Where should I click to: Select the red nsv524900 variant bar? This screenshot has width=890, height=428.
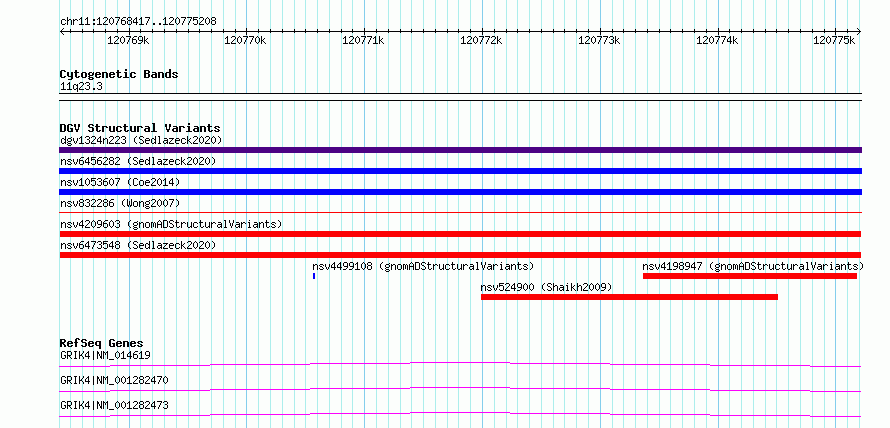[x=629, y=297]
